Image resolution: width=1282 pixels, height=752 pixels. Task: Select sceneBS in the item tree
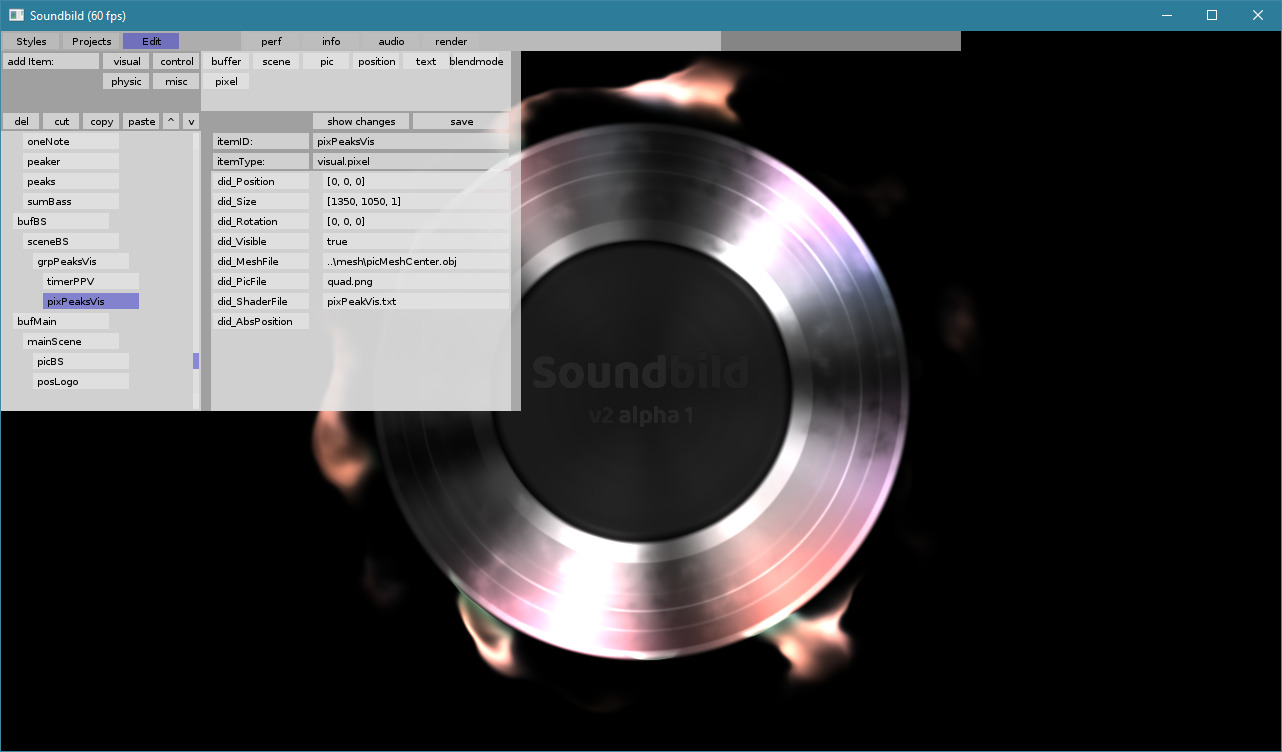[71, 241]
